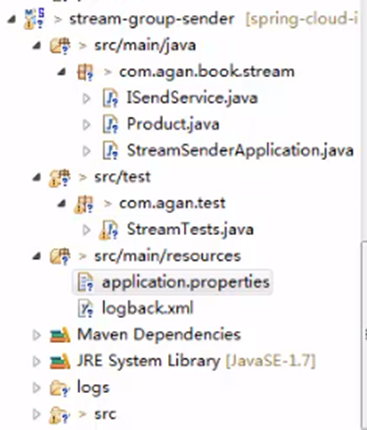Click the src/main/java source folder icon
This screenshot has width=367, height=430.
pos(60,46)
